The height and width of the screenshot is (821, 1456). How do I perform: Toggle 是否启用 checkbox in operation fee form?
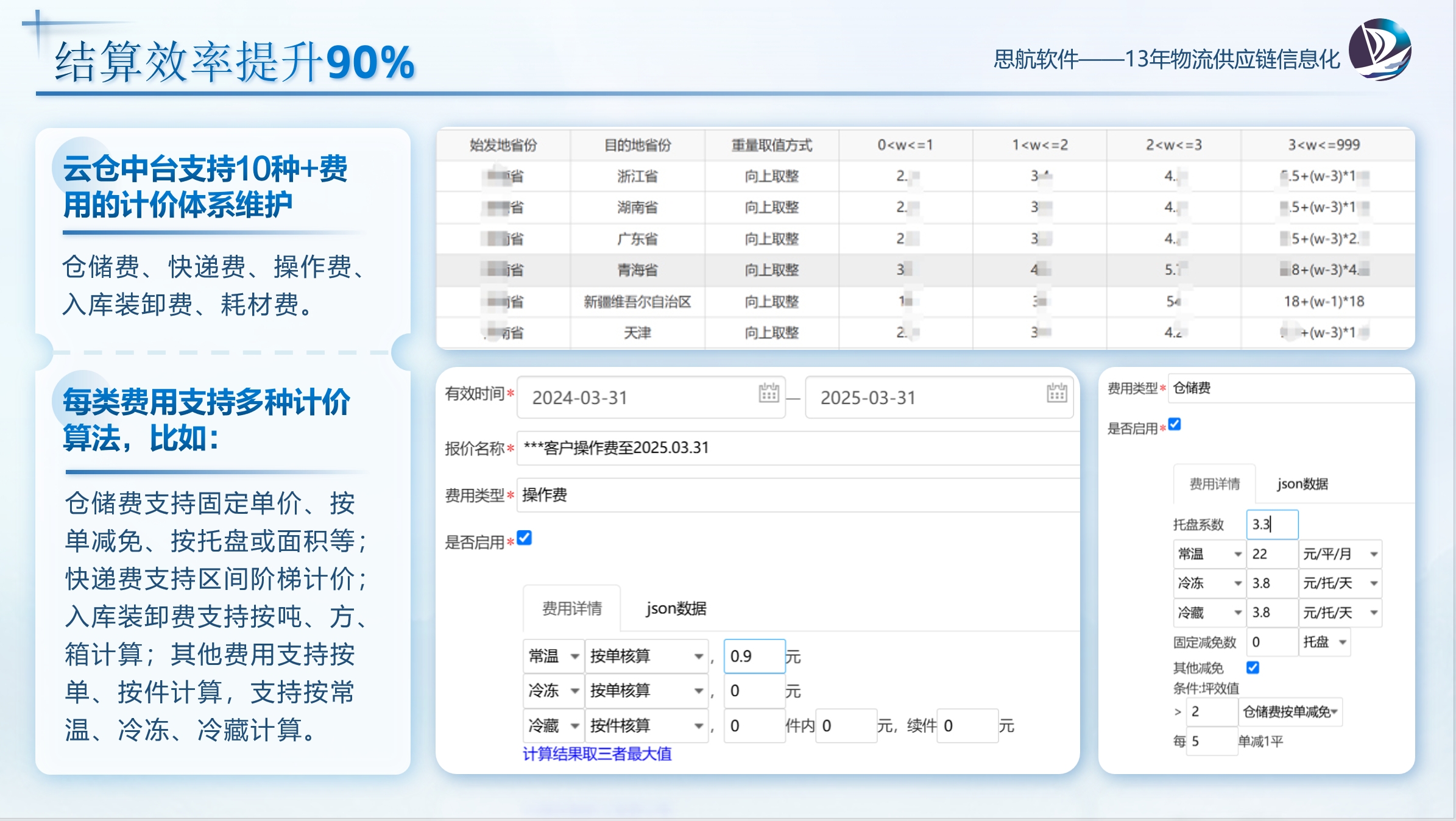pos(525,538)
